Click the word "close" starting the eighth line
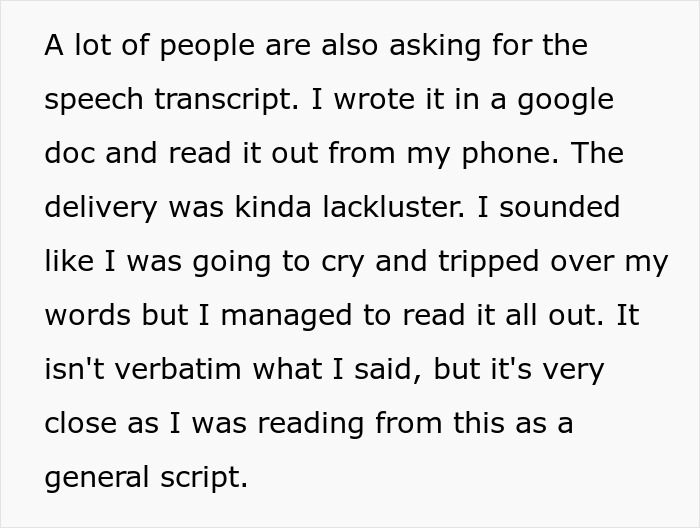This screenshot has height=528, width=700. 84,423
